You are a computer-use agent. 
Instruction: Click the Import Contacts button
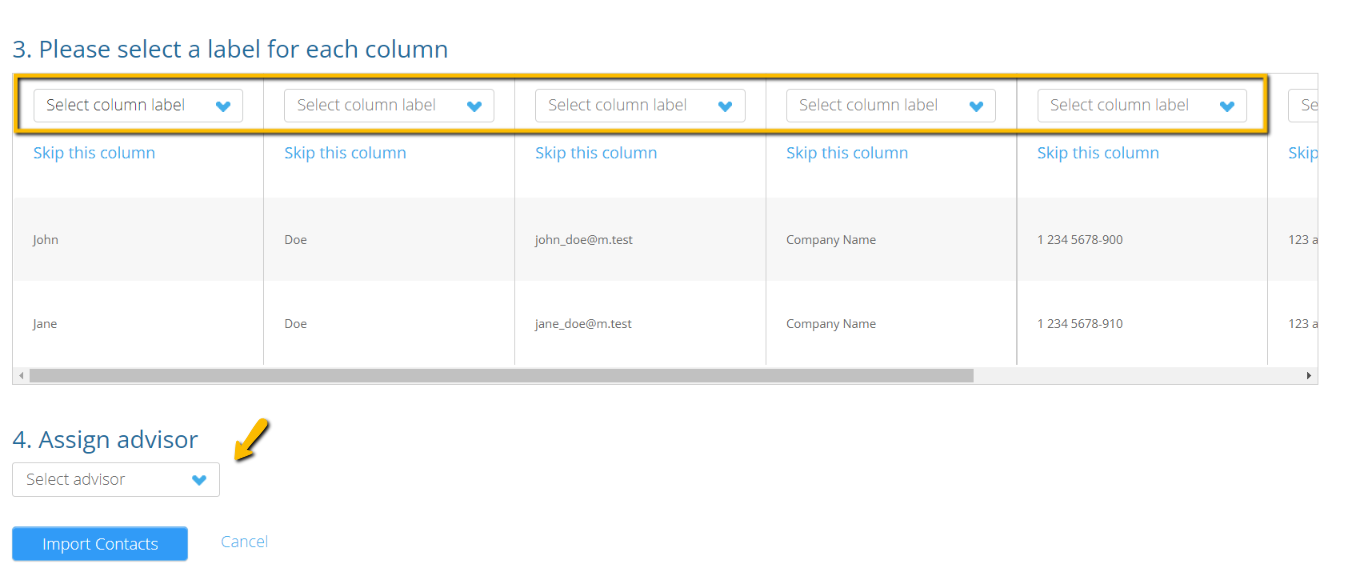tap(100, 544)
